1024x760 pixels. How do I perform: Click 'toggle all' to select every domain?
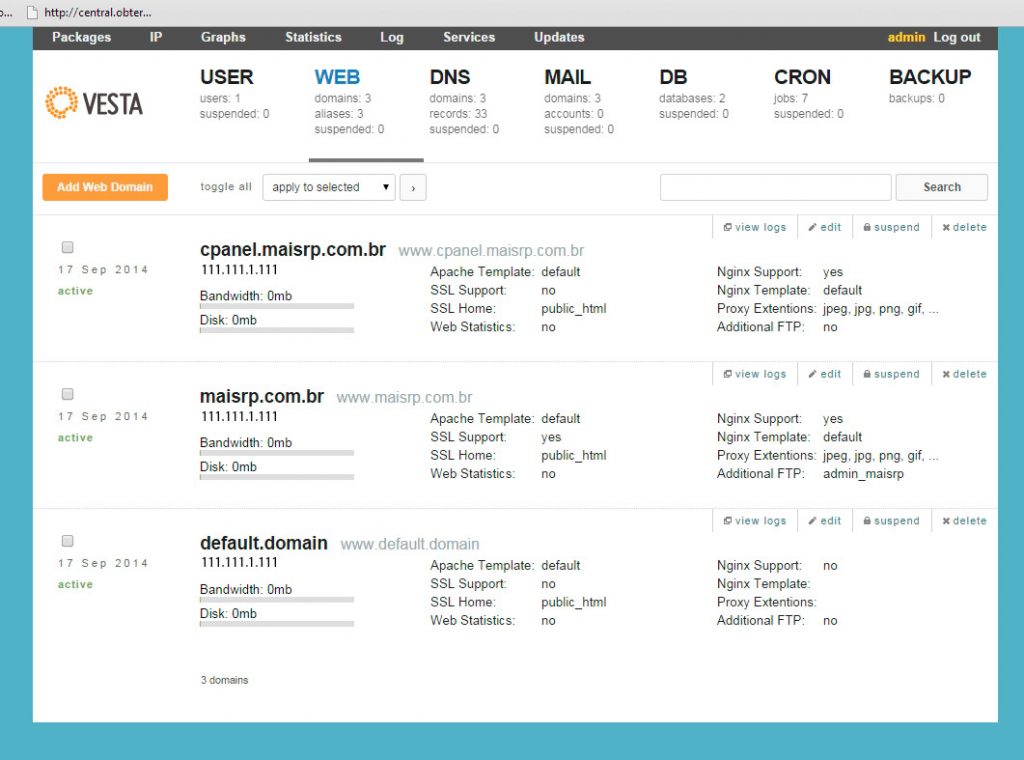click(x=226, y=187)
